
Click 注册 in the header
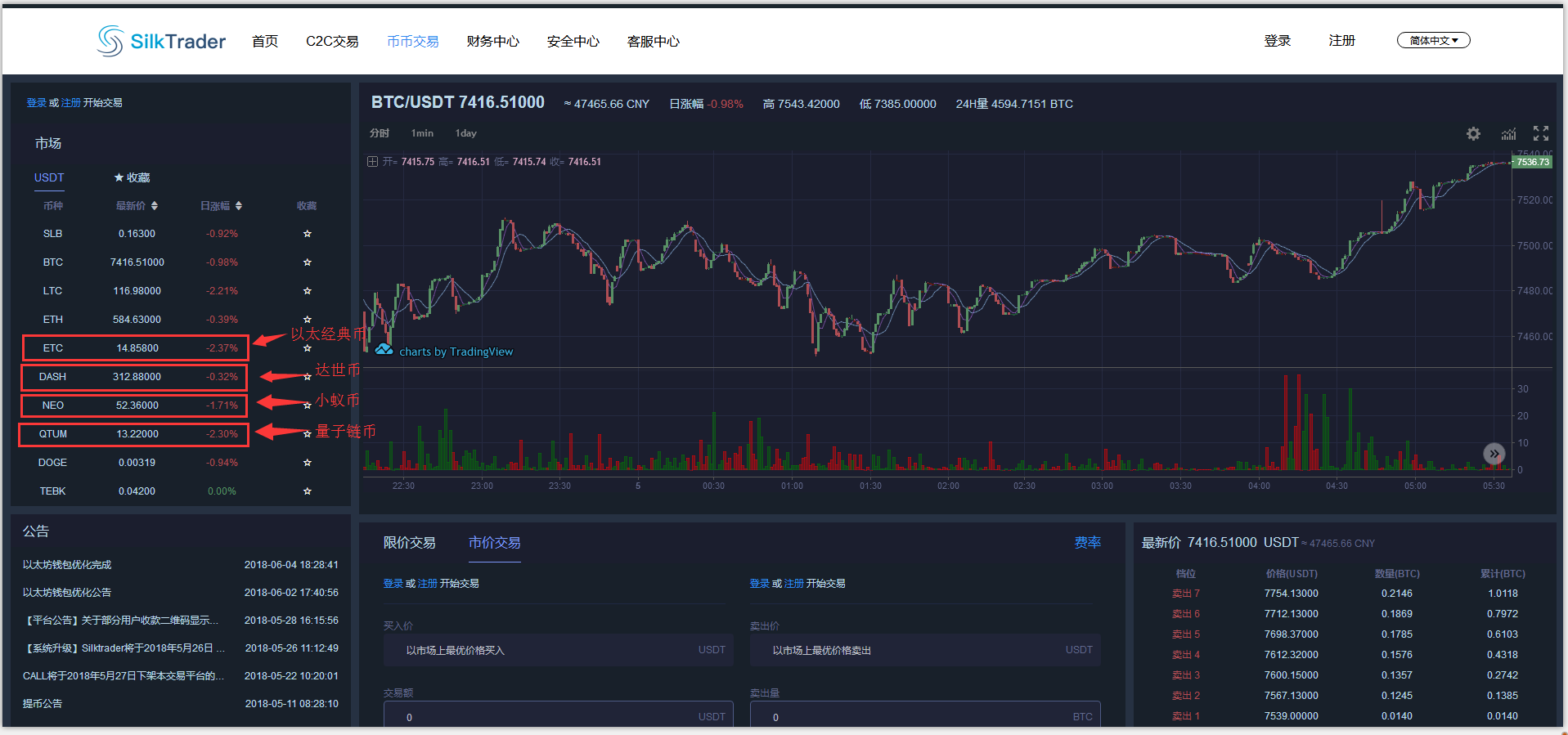(x=1342, y=41)
